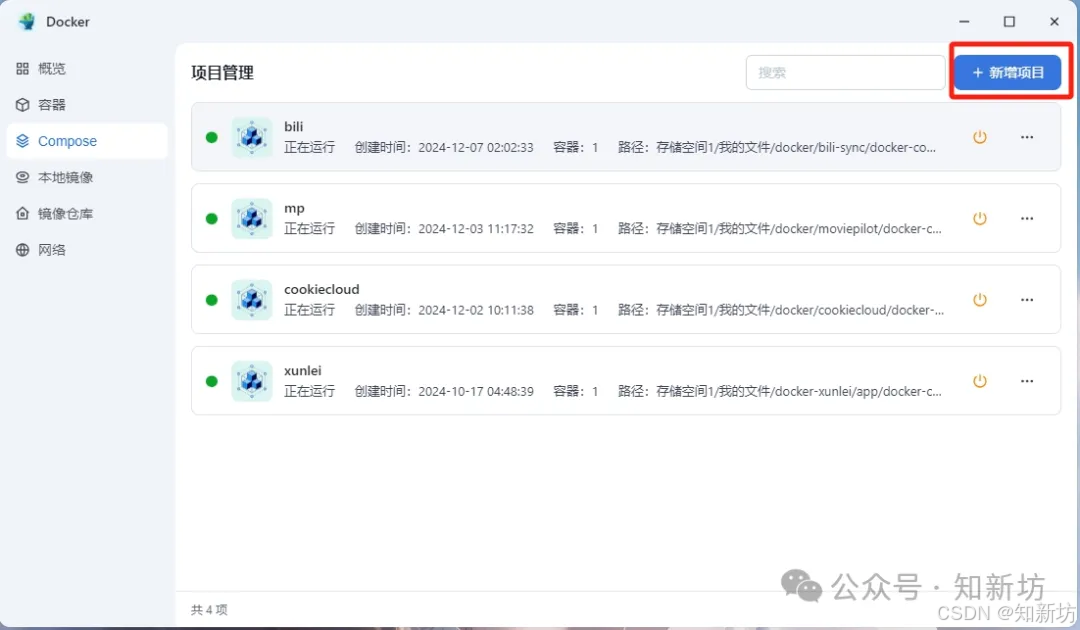Click the Docker app logo in title bar

tap(28, 21)
